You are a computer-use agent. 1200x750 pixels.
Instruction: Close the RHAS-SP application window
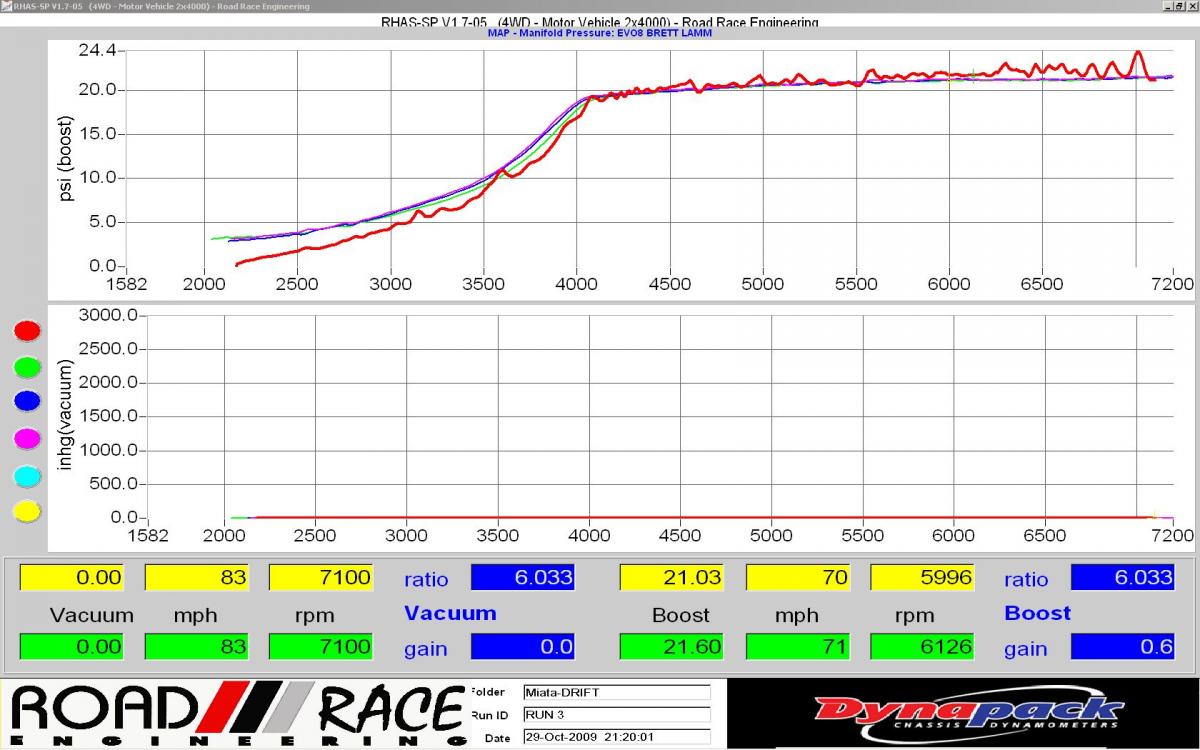coord(1191,6)
